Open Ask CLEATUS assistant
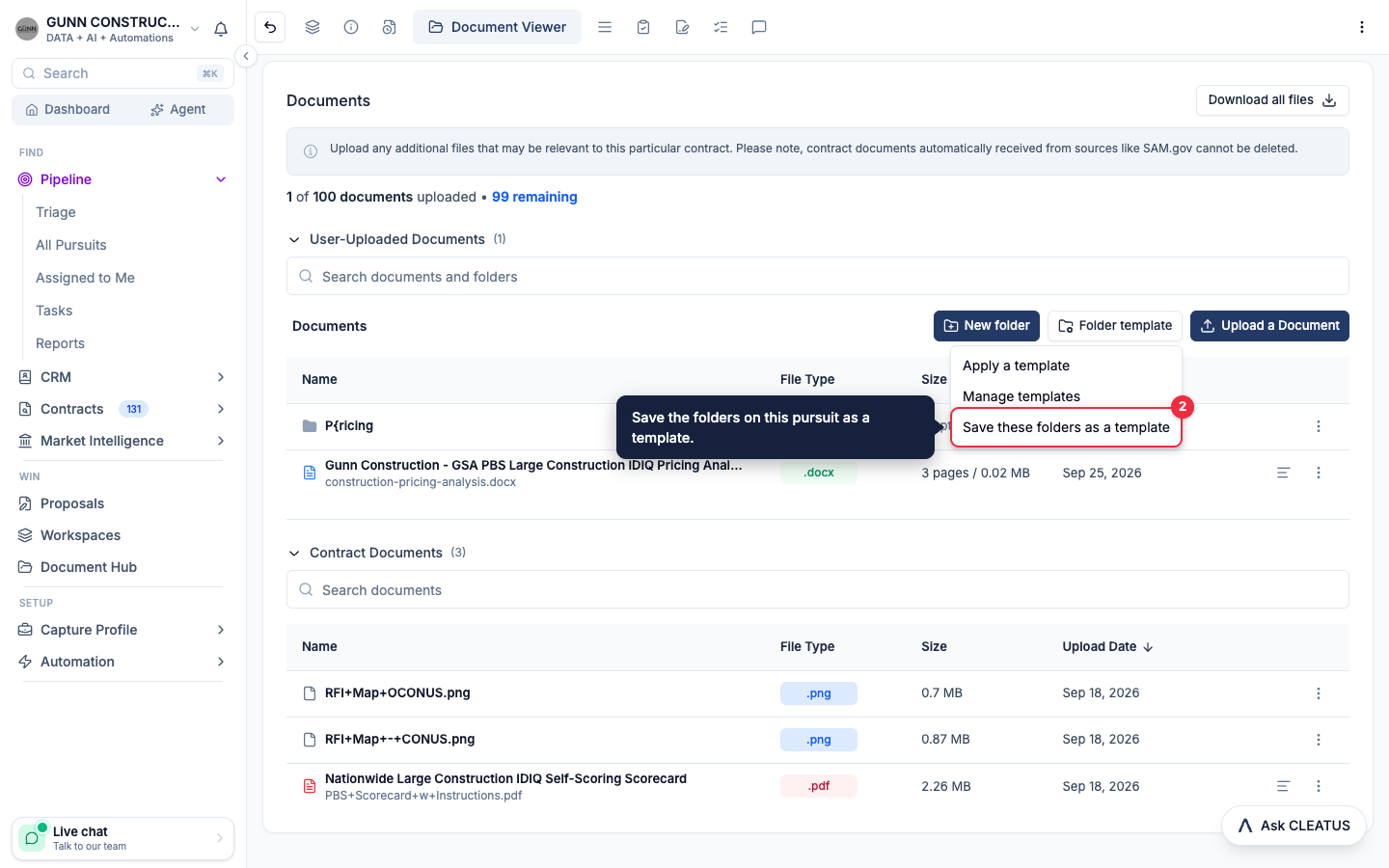1389x868 pixels. pyautogui.click(x=1294, y=826)
